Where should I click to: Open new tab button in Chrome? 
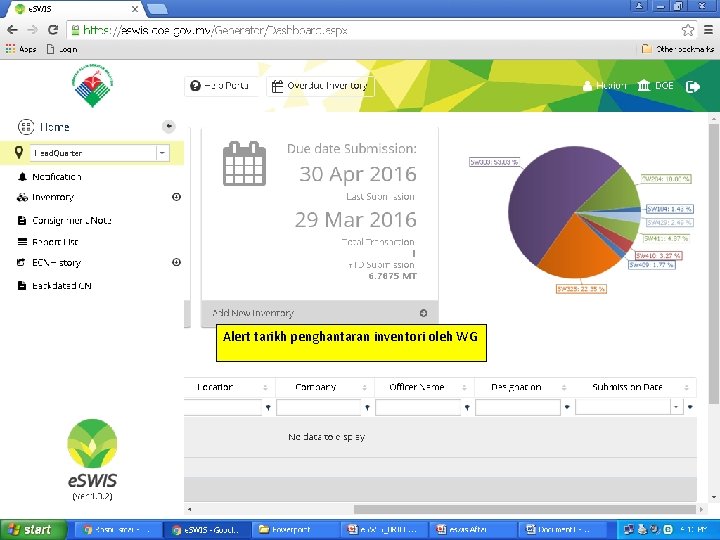tap(157, 9)
